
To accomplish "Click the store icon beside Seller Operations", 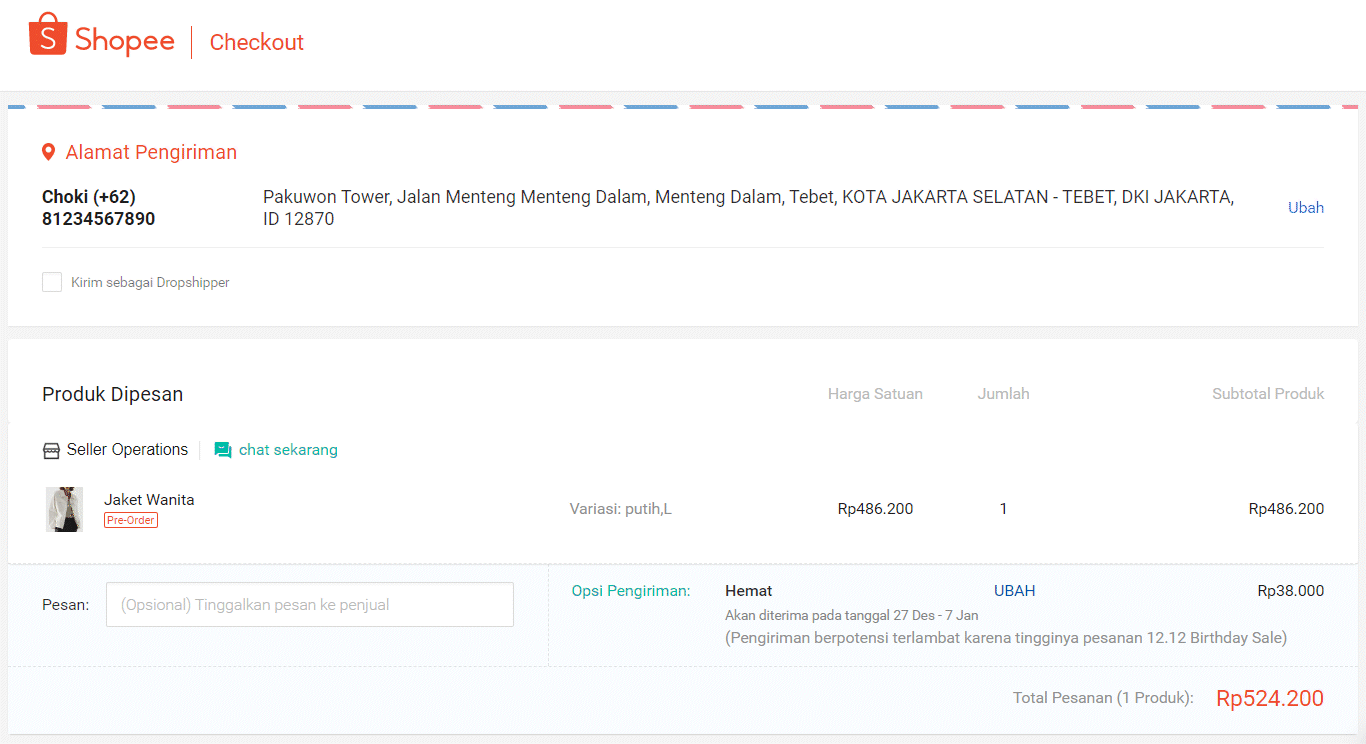I will 51,450.
